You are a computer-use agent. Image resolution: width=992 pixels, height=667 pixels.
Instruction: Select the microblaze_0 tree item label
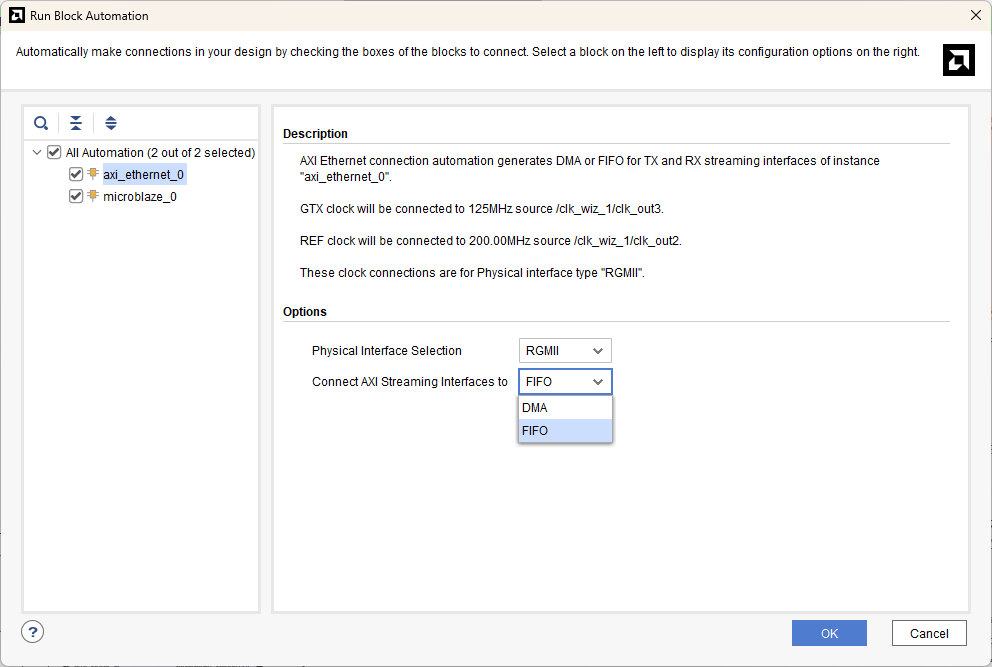(x=140, y=197)
